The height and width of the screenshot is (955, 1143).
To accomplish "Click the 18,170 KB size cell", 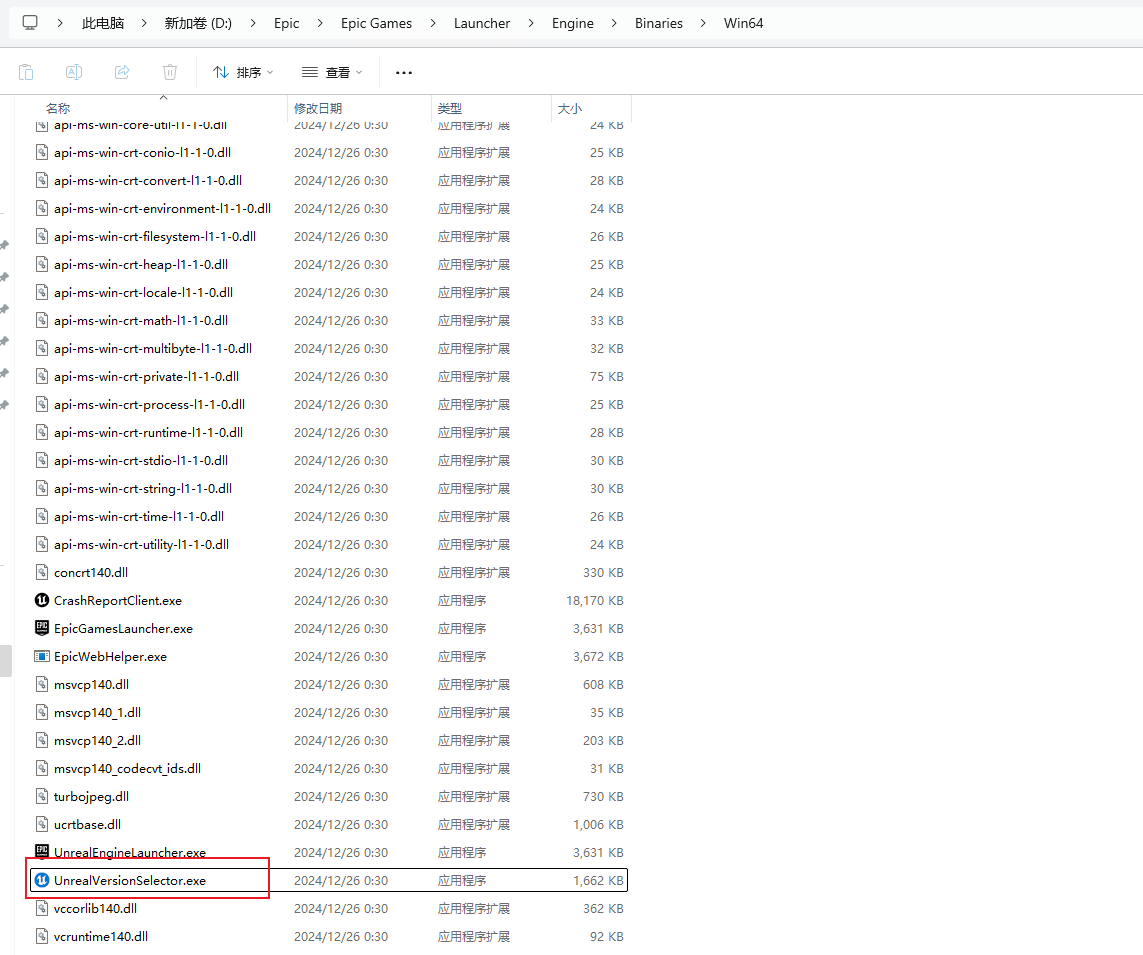I will coord(595,601).
